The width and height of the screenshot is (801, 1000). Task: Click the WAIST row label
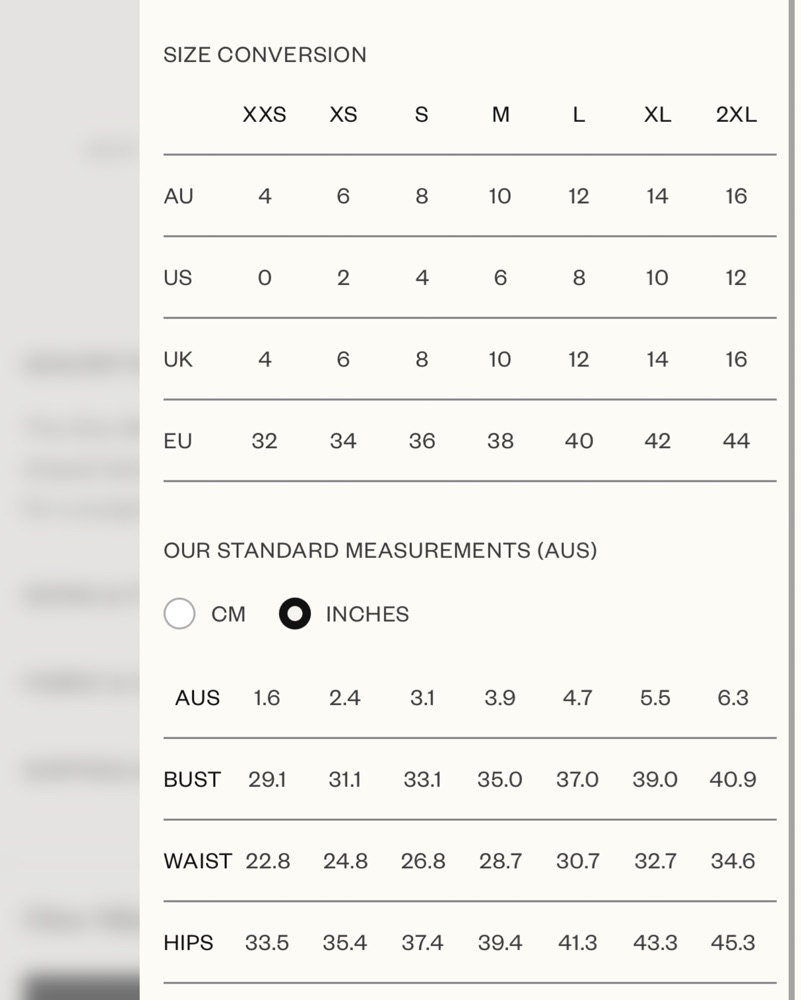point(198,861)
